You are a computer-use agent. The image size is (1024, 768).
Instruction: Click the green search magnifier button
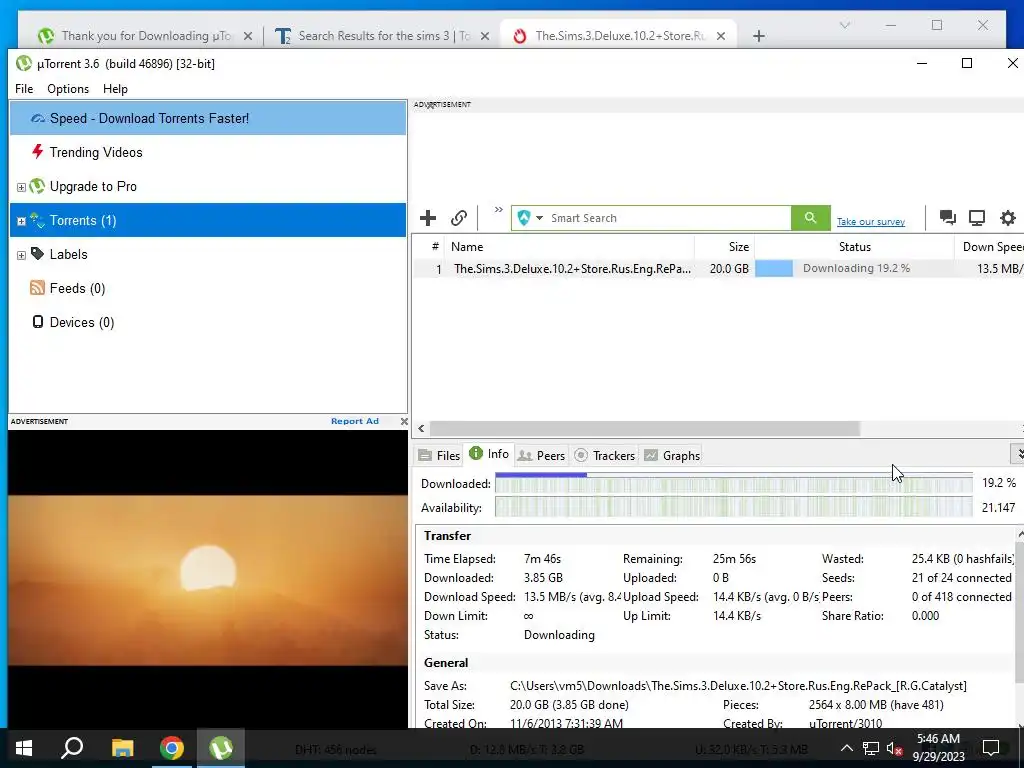[810, 218]
